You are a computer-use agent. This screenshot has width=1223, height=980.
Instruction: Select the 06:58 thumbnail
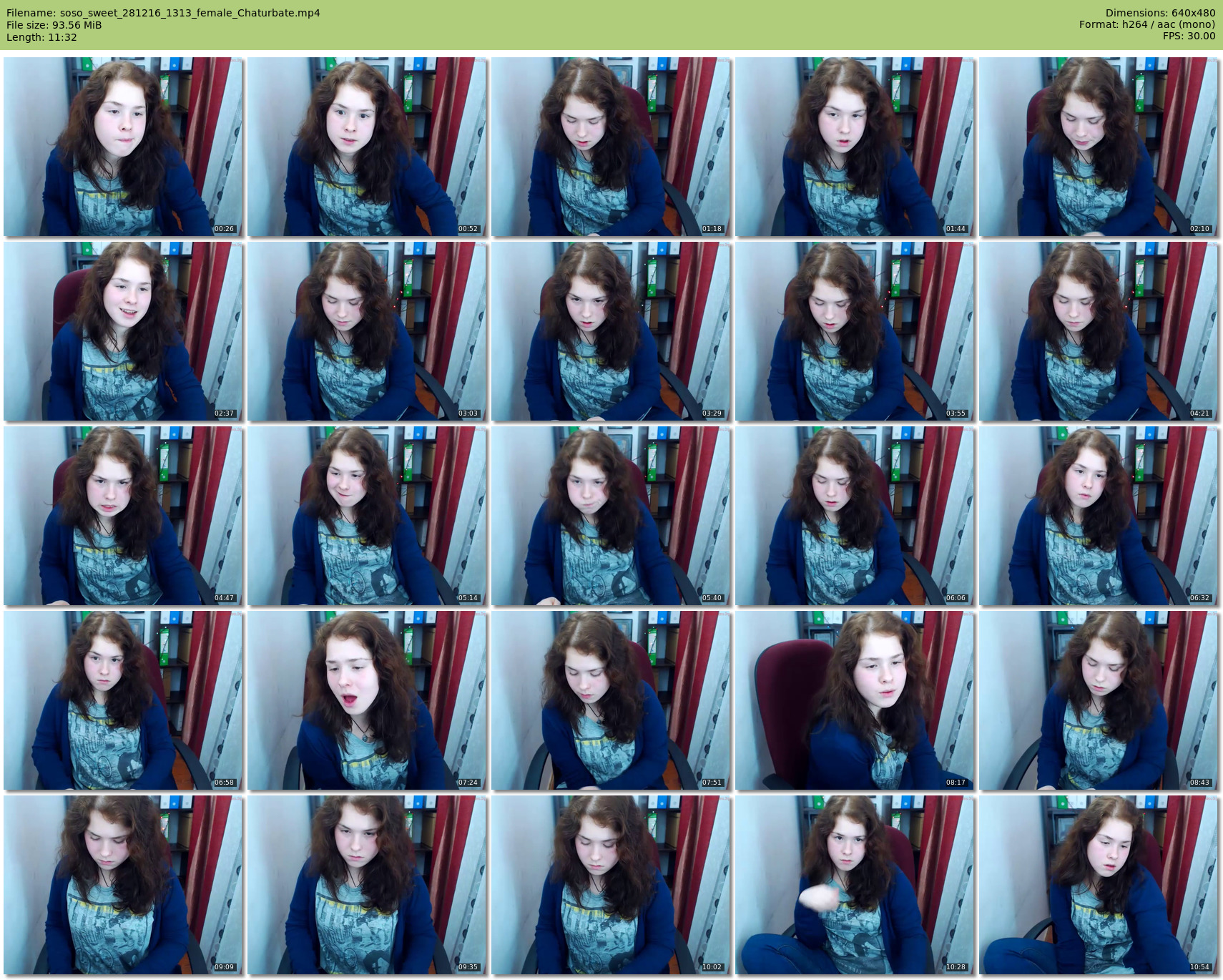123,700
